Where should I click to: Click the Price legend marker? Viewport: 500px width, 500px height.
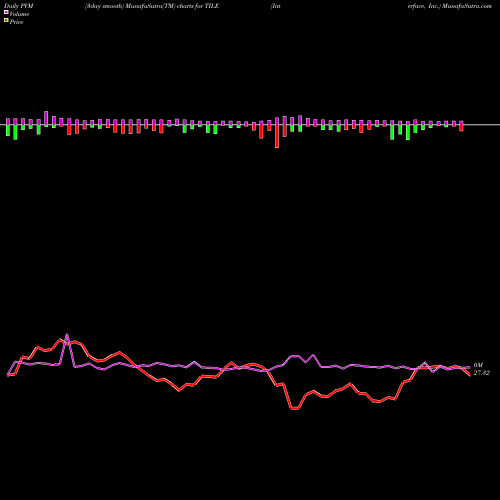coord(6,20)
